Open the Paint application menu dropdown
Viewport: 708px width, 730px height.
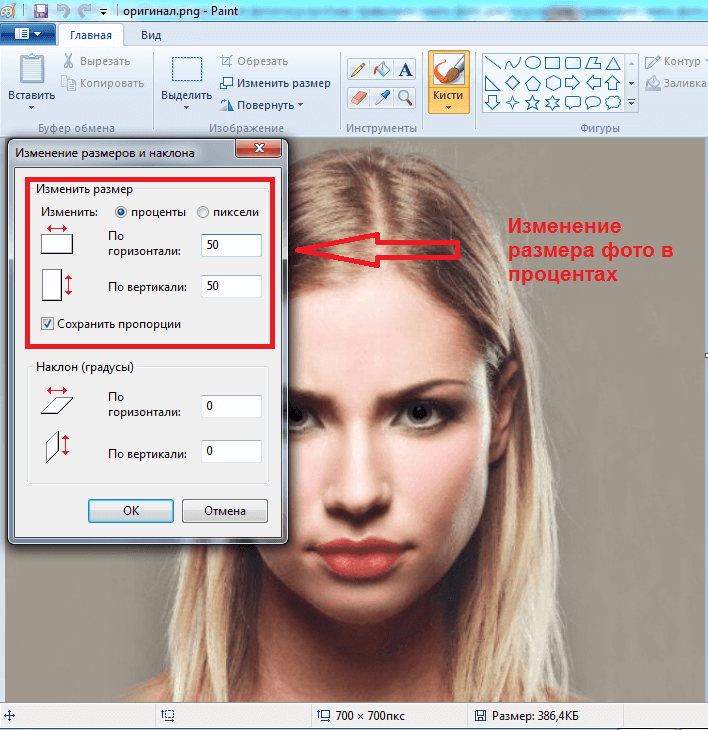click(27, 34)
